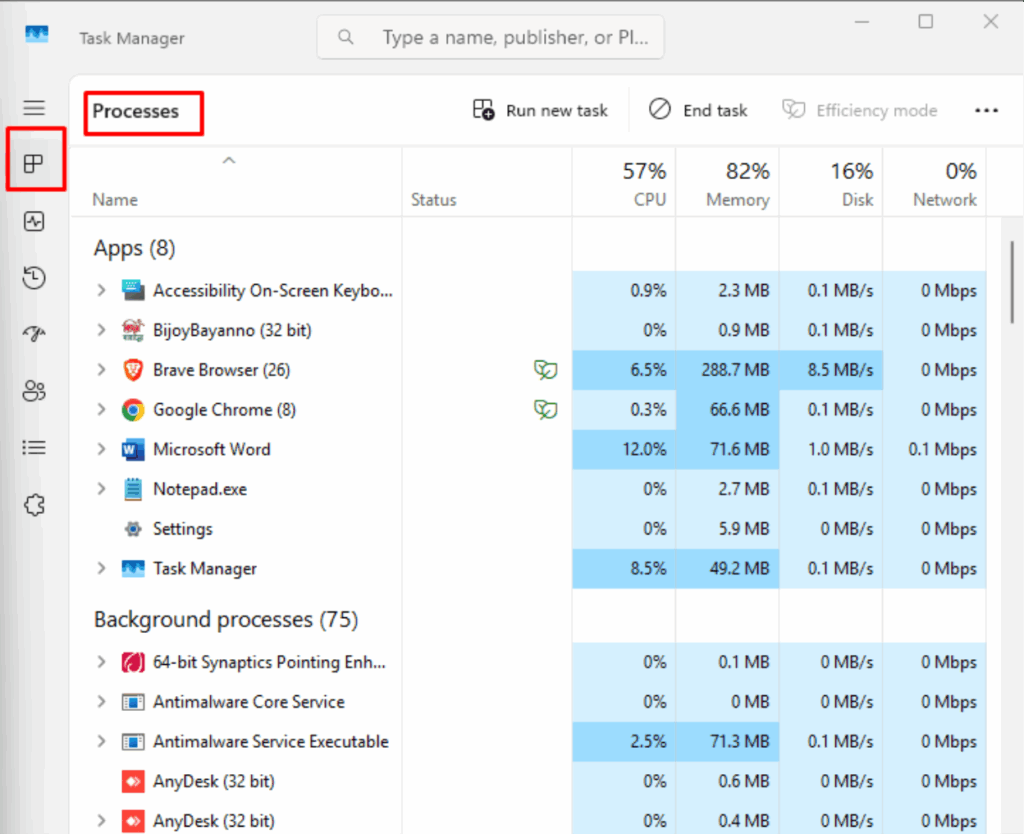The height and width of the screenshot is (834, 1024).
Task: Click the Background processes (75) heading
Action: click(x=226, y=619)
